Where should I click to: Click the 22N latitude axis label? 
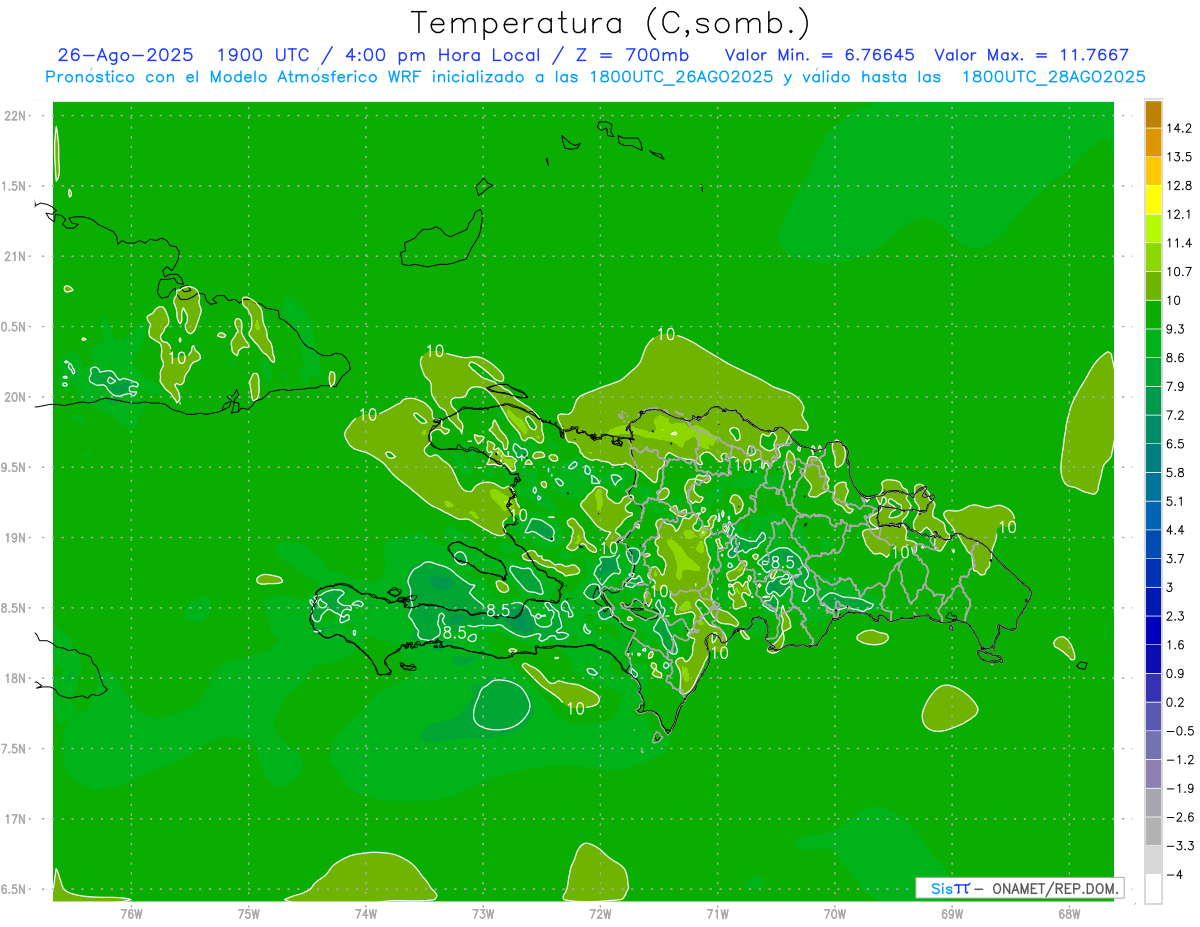17,116
